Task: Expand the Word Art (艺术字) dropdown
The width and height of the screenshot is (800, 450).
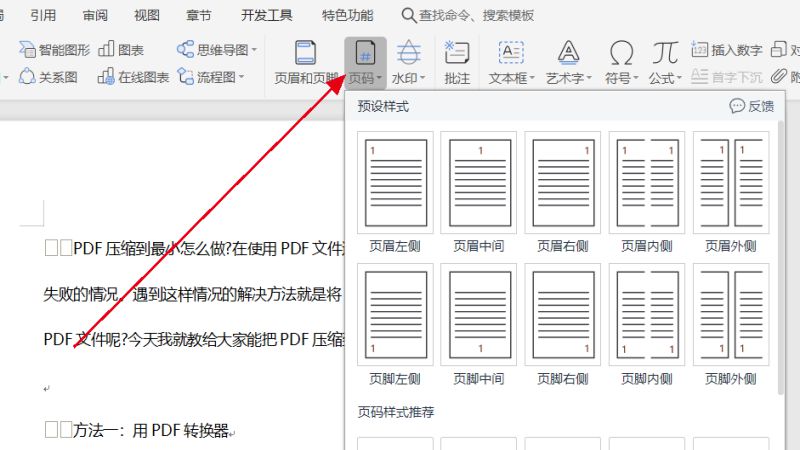Action: pyautogui.click(x=569, y=77)
